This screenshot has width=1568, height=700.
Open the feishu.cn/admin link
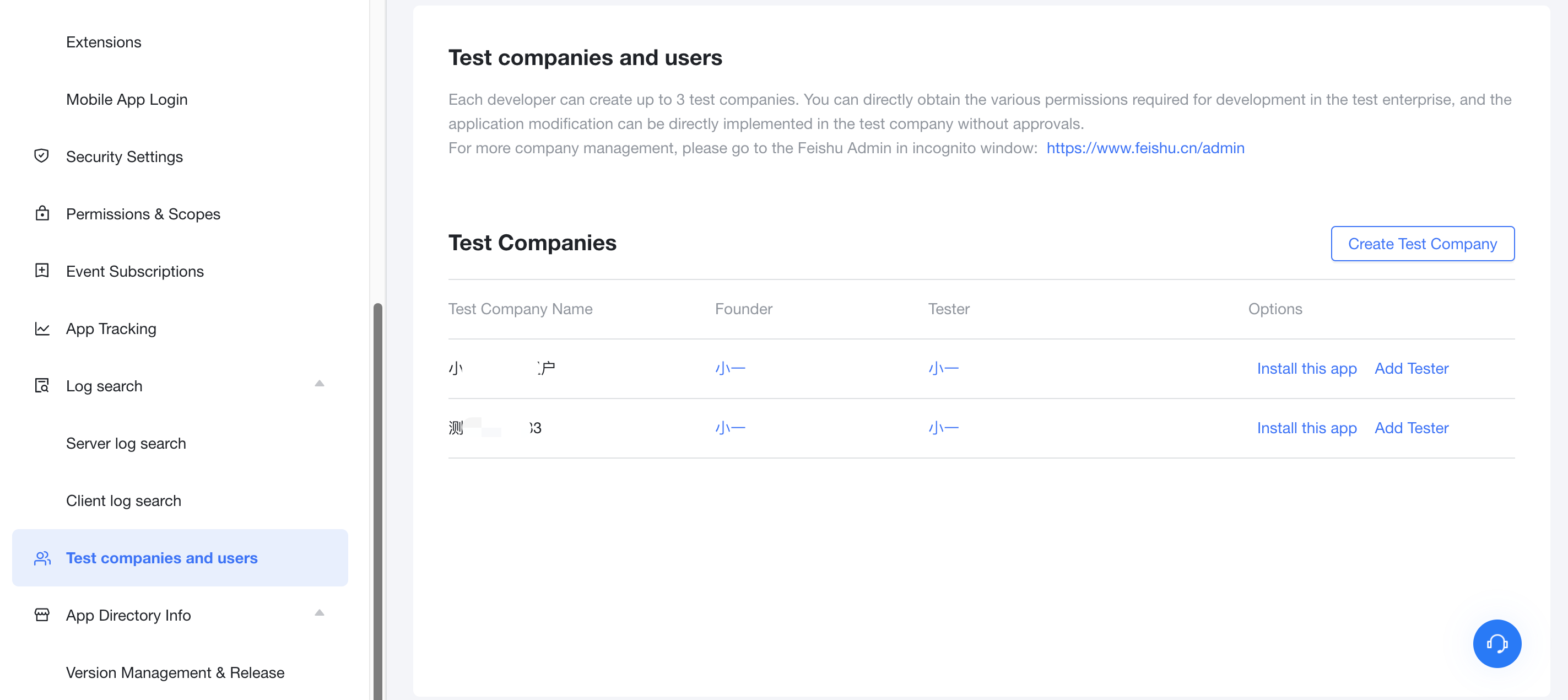pos(1145,147)
